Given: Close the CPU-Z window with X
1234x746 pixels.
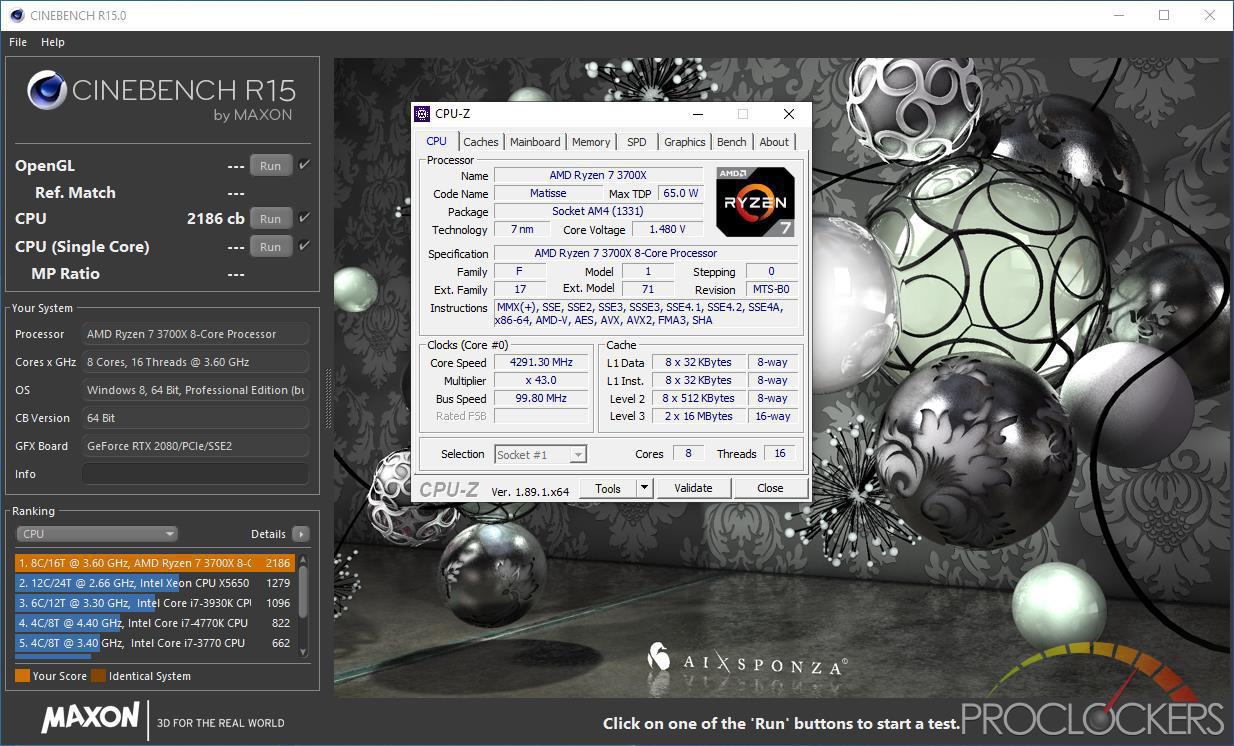Looking at the screenshot, I should coord(788,114).
